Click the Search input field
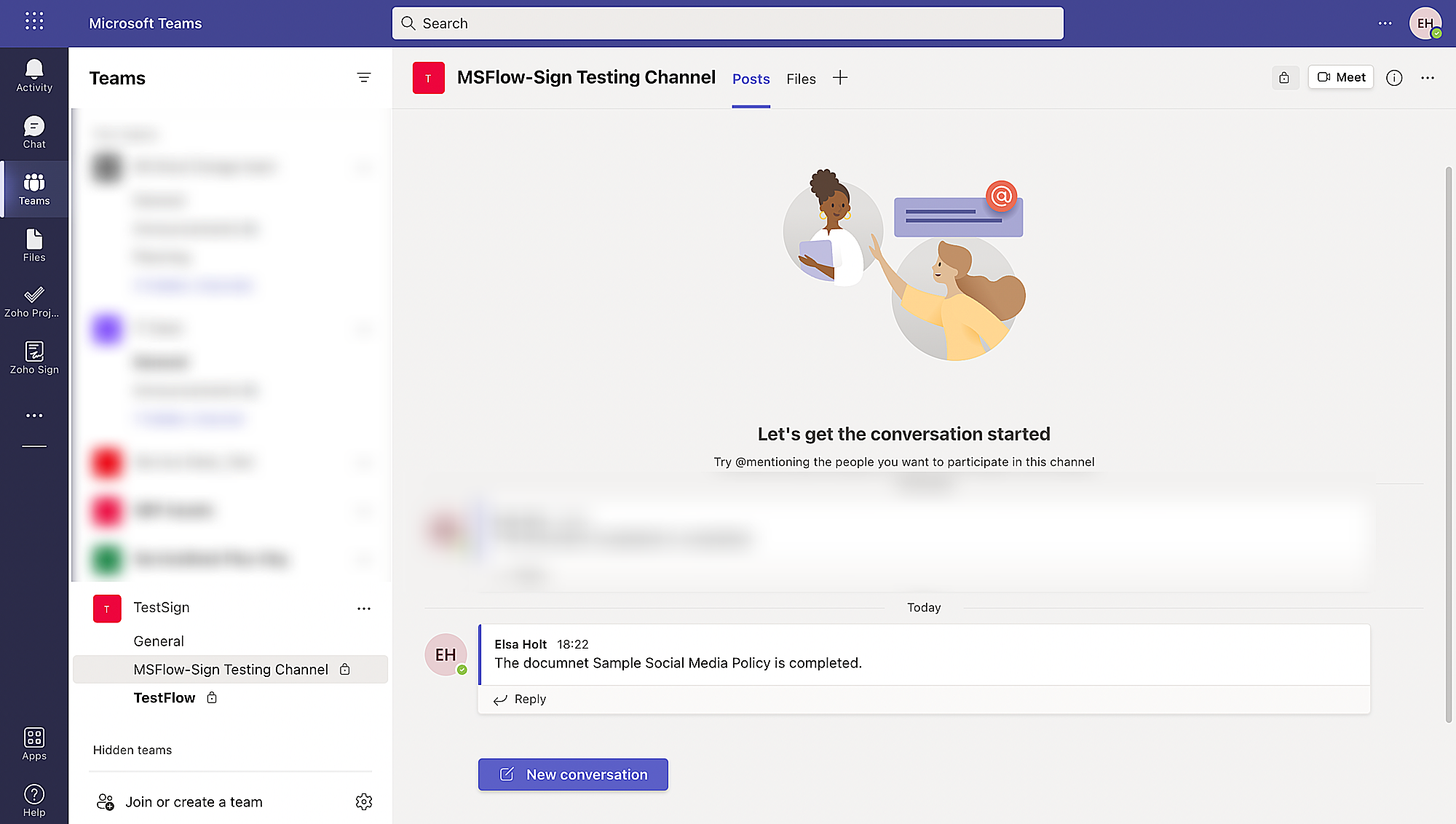The image size is (1456, 824). [x=728, y=23]
